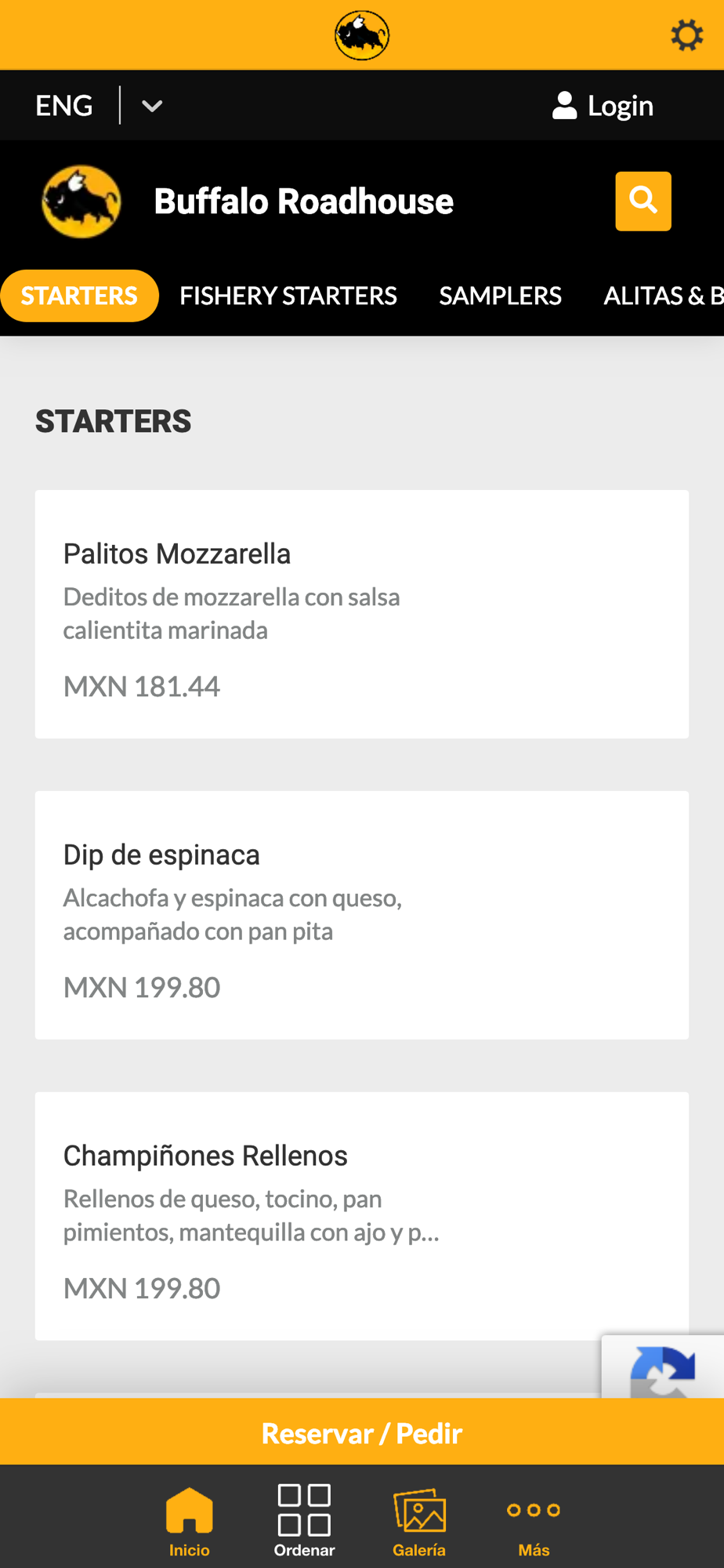Click the Login link
Viewport: 724px width, 1568px height.
pos(603,106)
